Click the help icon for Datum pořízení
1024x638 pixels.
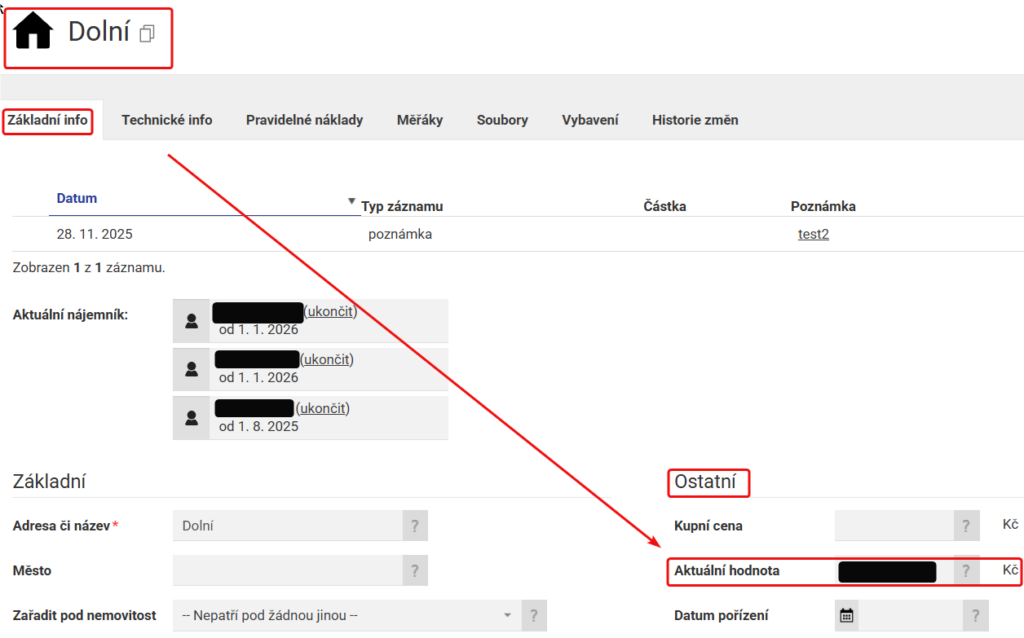point(976,616)
